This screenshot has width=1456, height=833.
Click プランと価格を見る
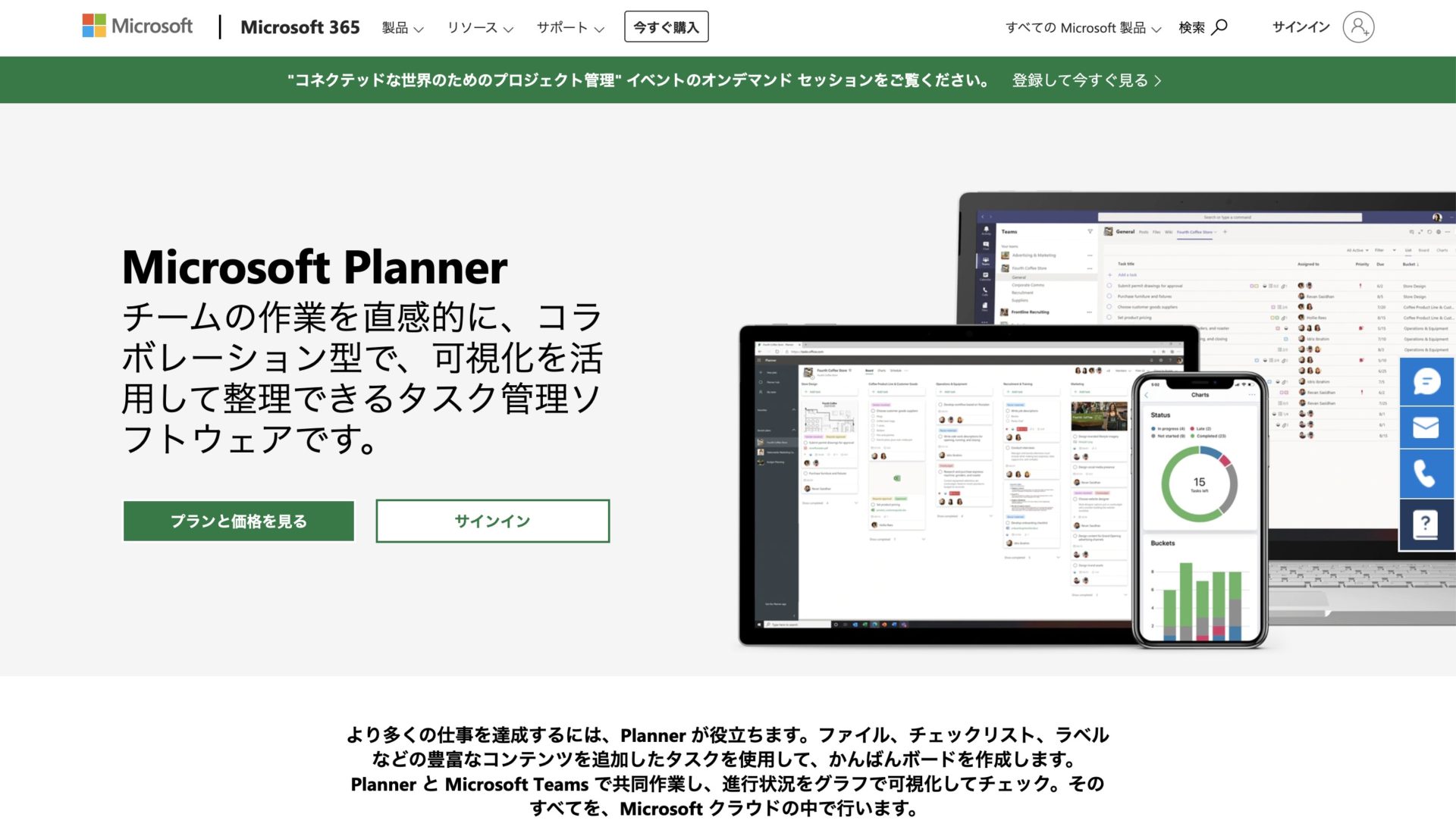pyautogui.click(x=238, y=521)
